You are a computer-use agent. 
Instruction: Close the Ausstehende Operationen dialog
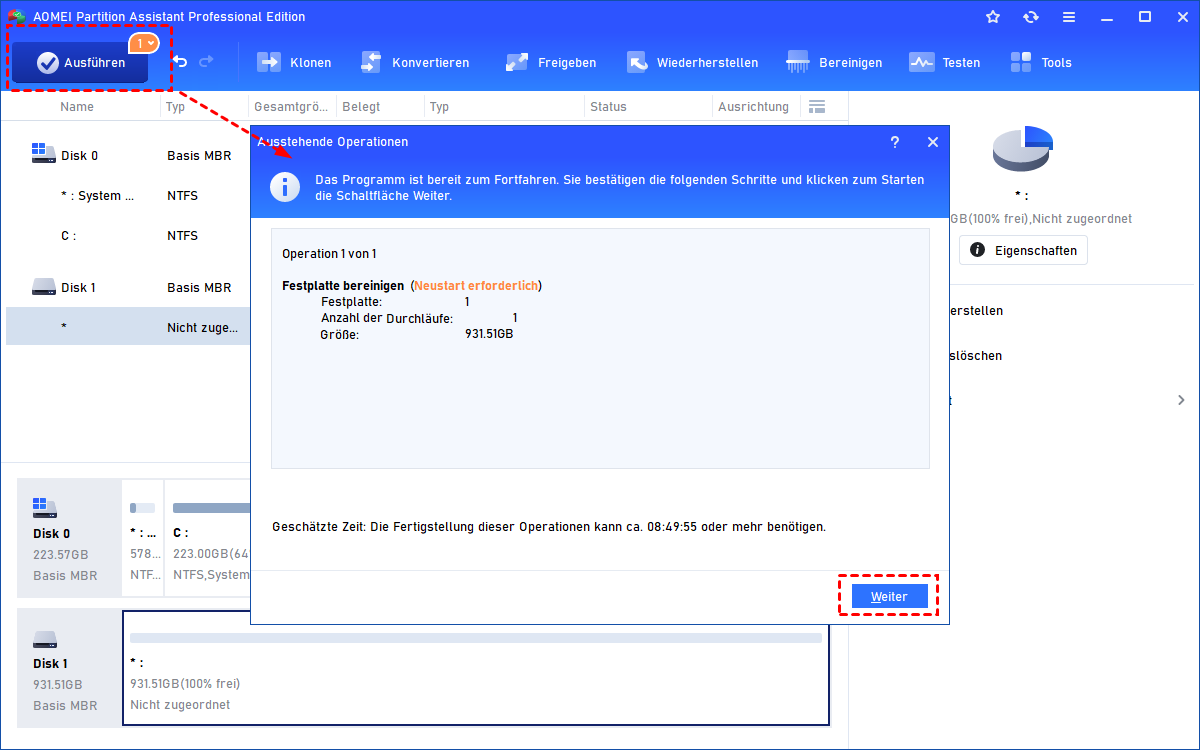pos(933,142)
